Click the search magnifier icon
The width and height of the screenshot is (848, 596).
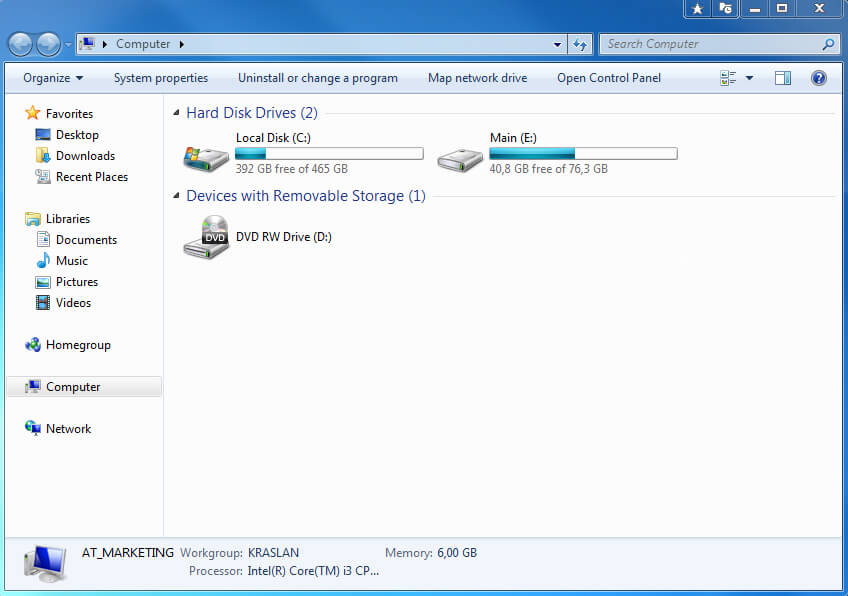[x=828, y=44]
